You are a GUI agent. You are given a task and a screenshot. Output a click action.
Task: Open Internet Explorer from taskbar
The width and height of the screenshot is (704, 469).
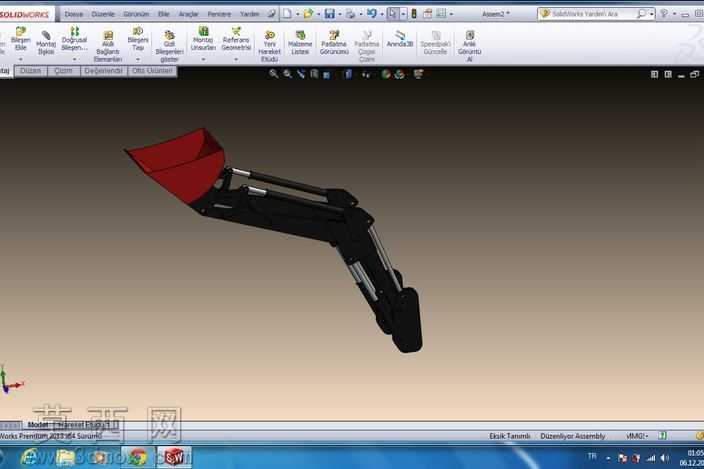pyautogui.click(x=30, y=457)
